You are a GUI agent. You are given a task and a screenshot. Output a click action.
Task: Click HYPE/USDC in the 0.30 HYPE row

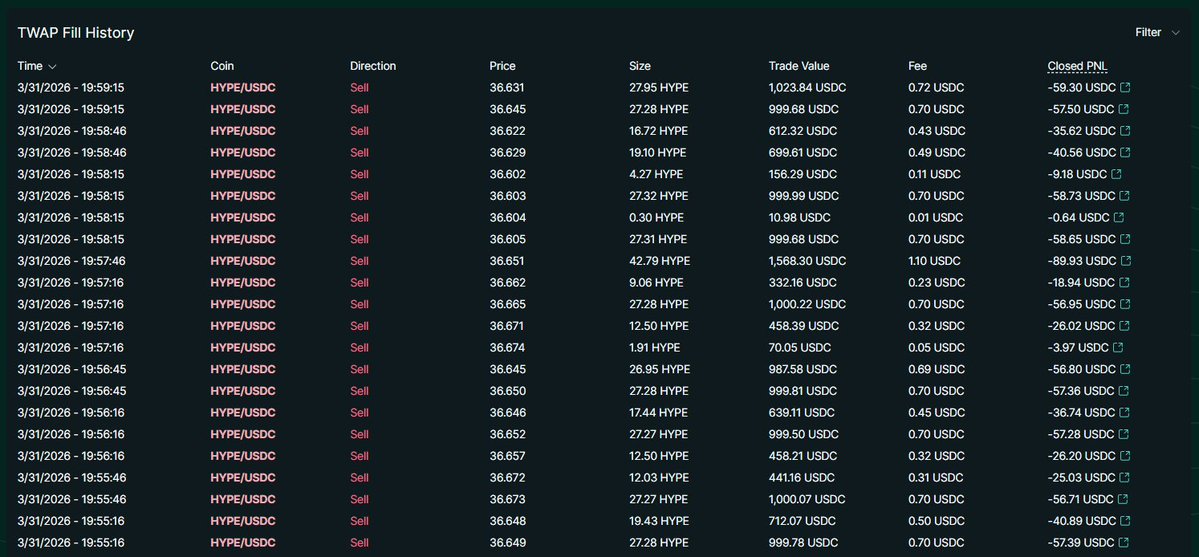click(243, 217)
